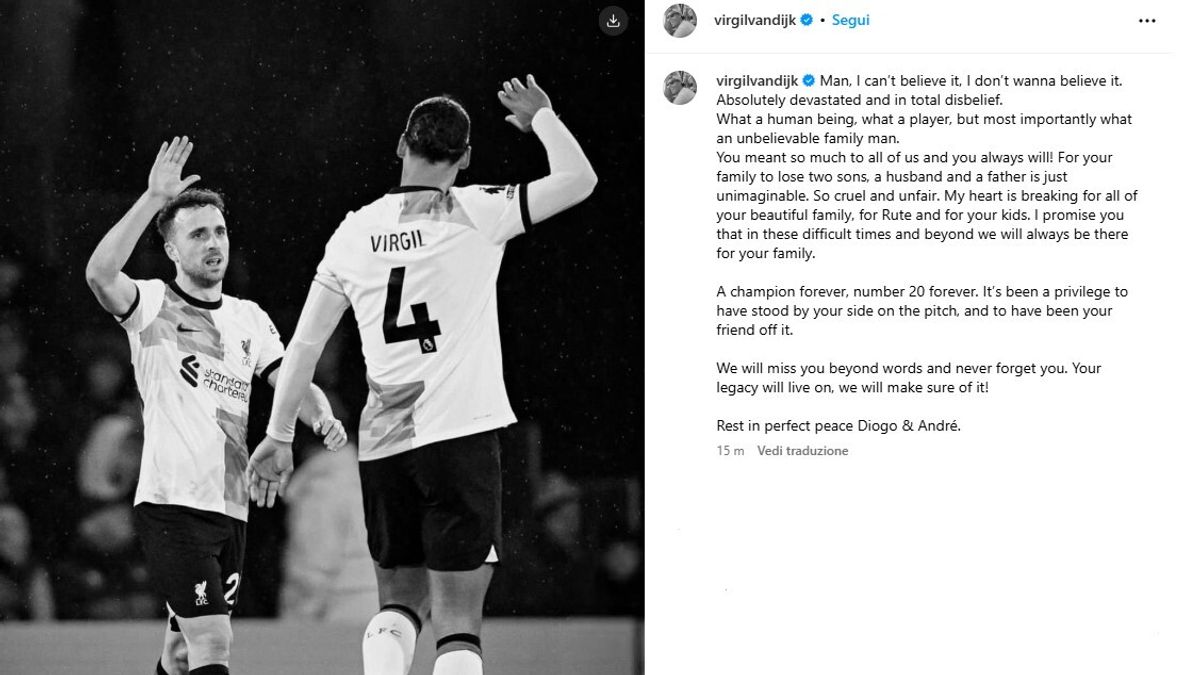1200x675 pixels.
Task: Click the raised hand of the number 4 player
Action: (523, 100)
